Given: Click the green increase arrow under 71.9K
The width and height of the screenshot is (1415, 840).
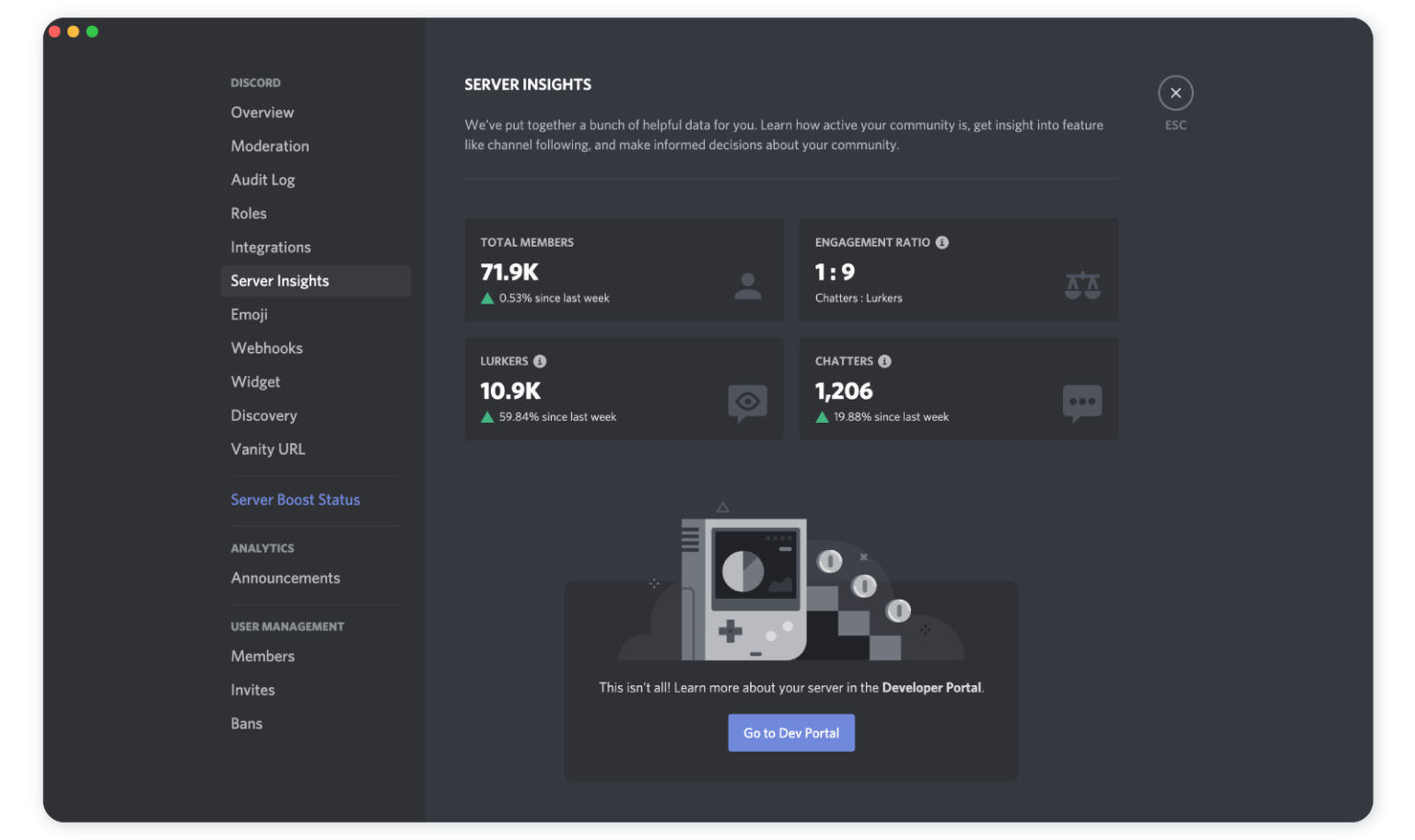Looking at the screenshot, I should [x=487, y=297].
